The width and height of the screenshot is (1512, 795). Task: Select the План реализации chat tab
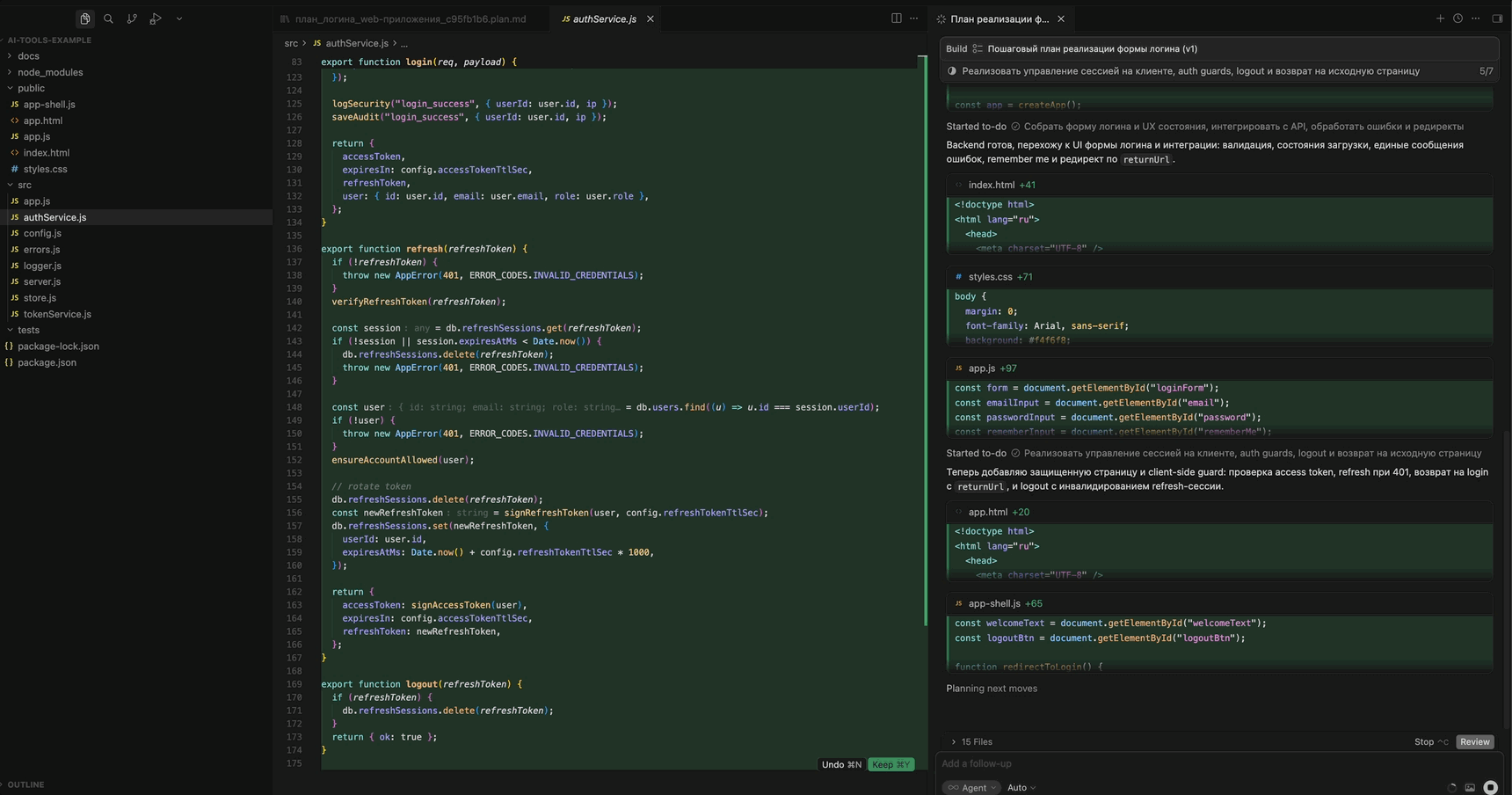pyautogui.click(x=1000, y=18)
